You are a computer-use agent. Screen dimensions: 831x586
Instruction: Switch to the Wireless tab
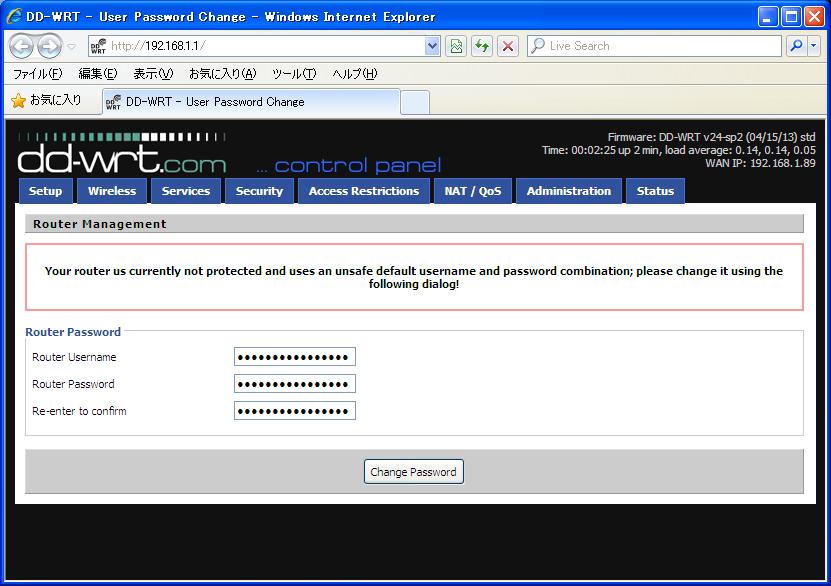coord(112,191)
